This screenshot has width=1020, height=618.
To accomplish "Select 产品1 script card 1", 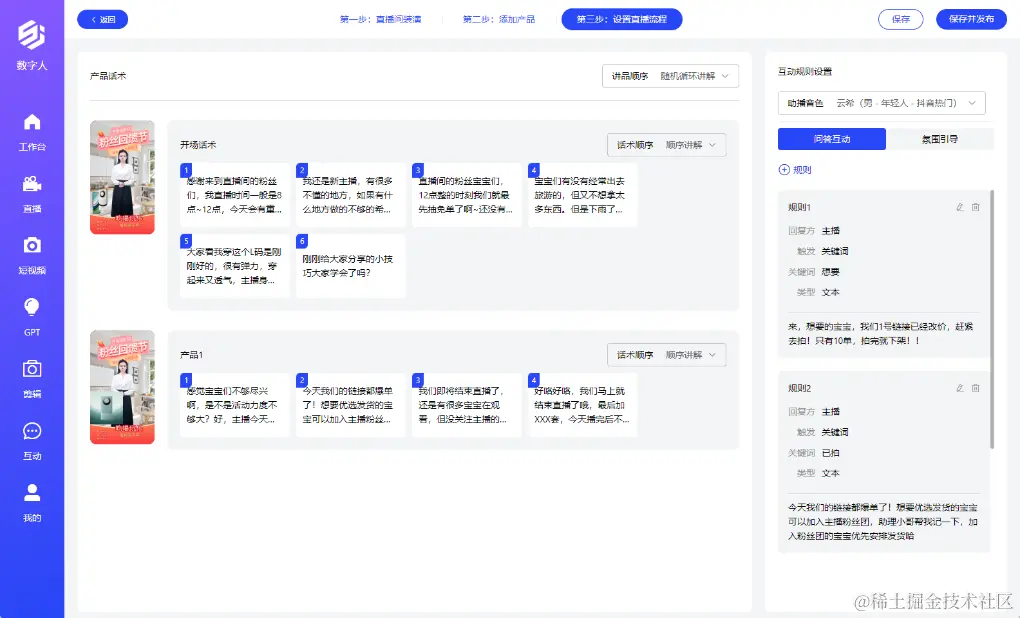I will [x=235, y=405].
